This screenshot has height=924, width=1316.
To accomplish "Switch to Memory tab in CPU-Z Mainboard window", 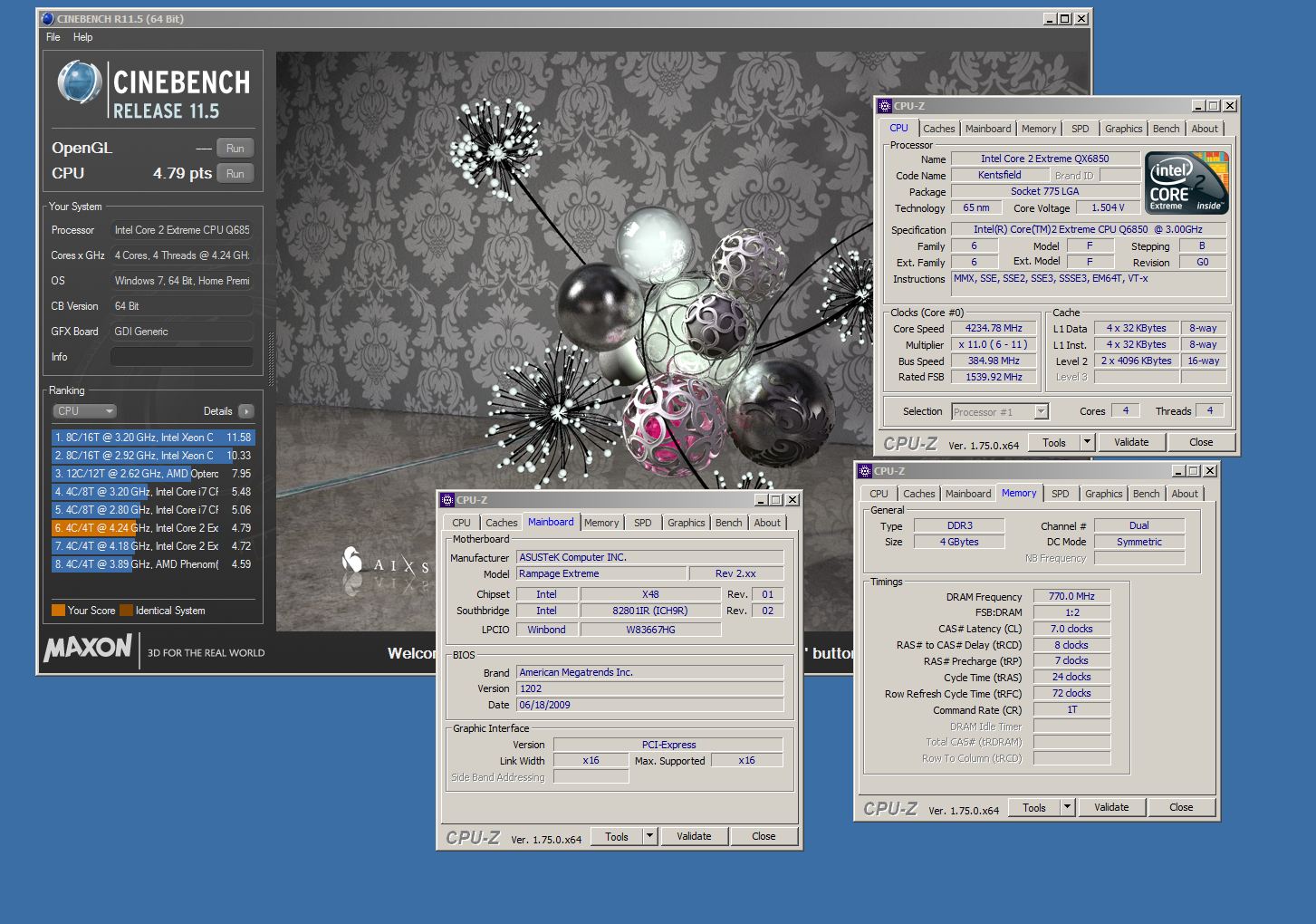I will pyautogui.click(x=600, y=523).
